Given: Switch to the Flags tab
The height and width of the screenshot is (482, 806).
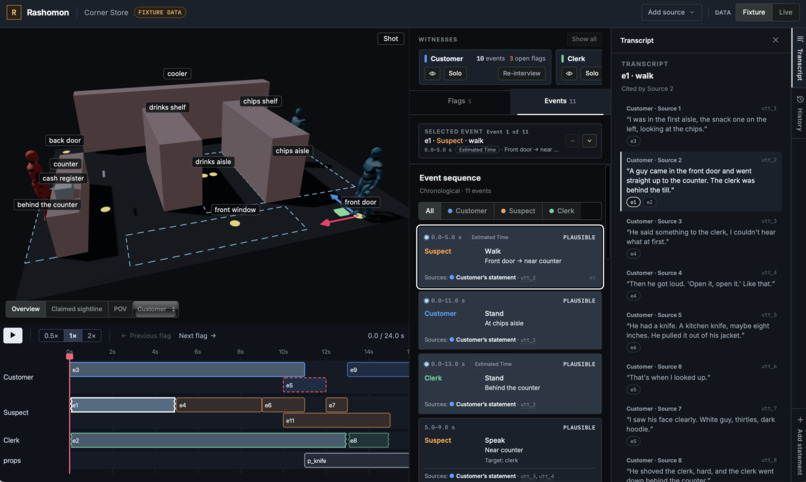Looking at the screenshot, I should coord(459,101).
